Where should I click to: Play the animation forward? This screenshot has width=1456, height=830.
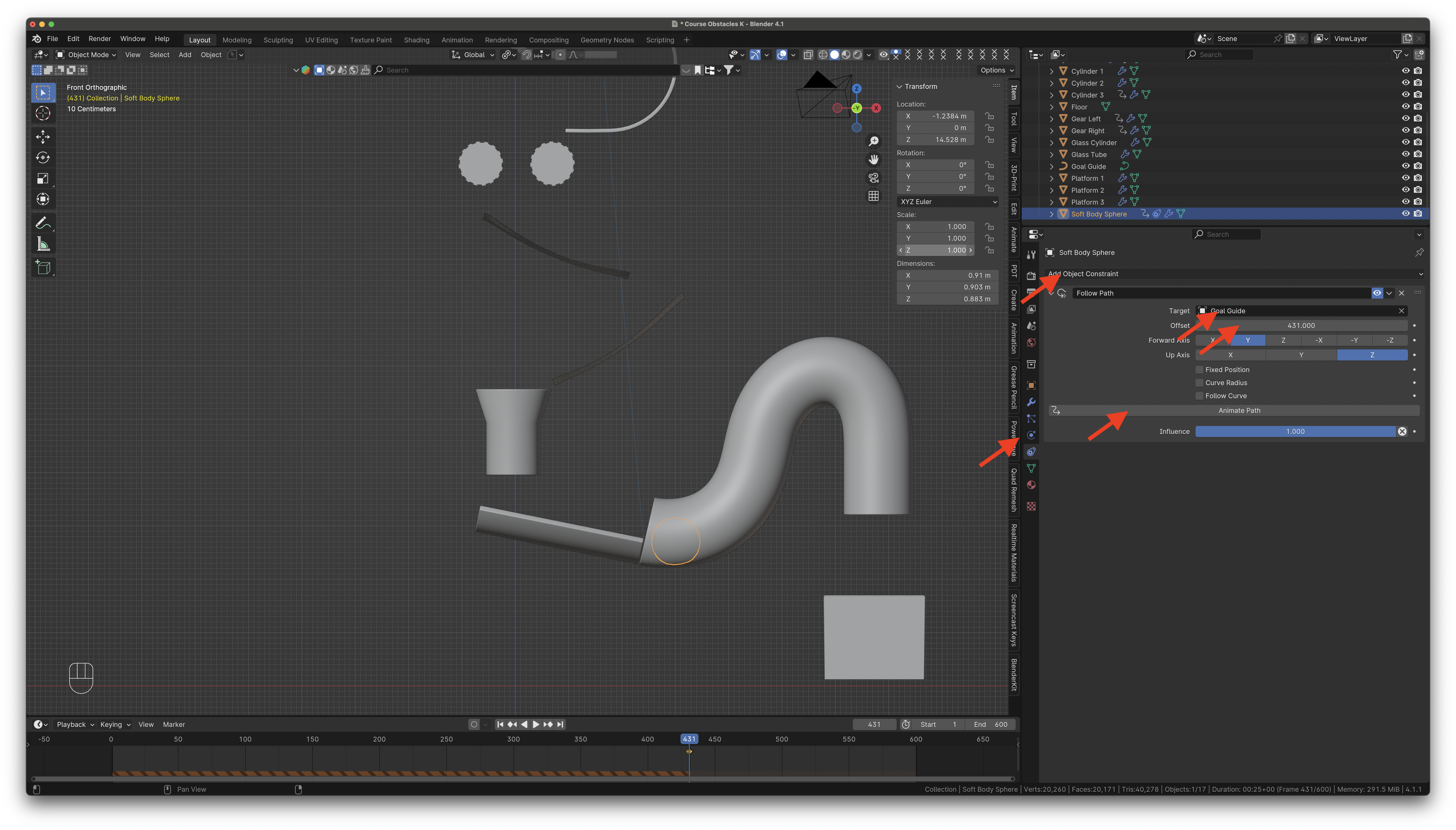(x=536, y=725)
